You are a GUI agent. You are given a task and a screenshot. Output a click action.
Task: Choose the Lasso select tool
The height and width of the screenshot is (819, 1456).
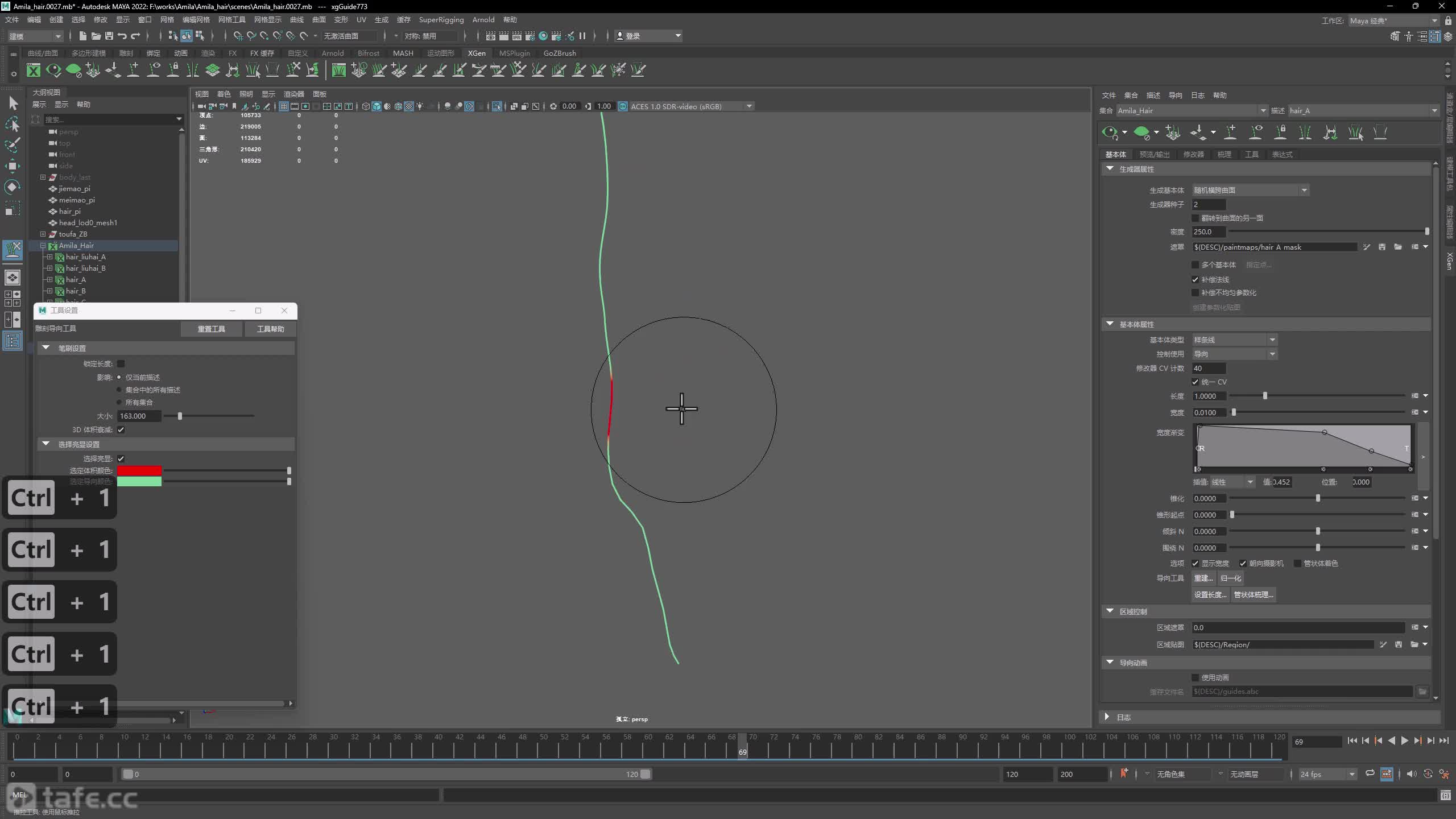13,124
